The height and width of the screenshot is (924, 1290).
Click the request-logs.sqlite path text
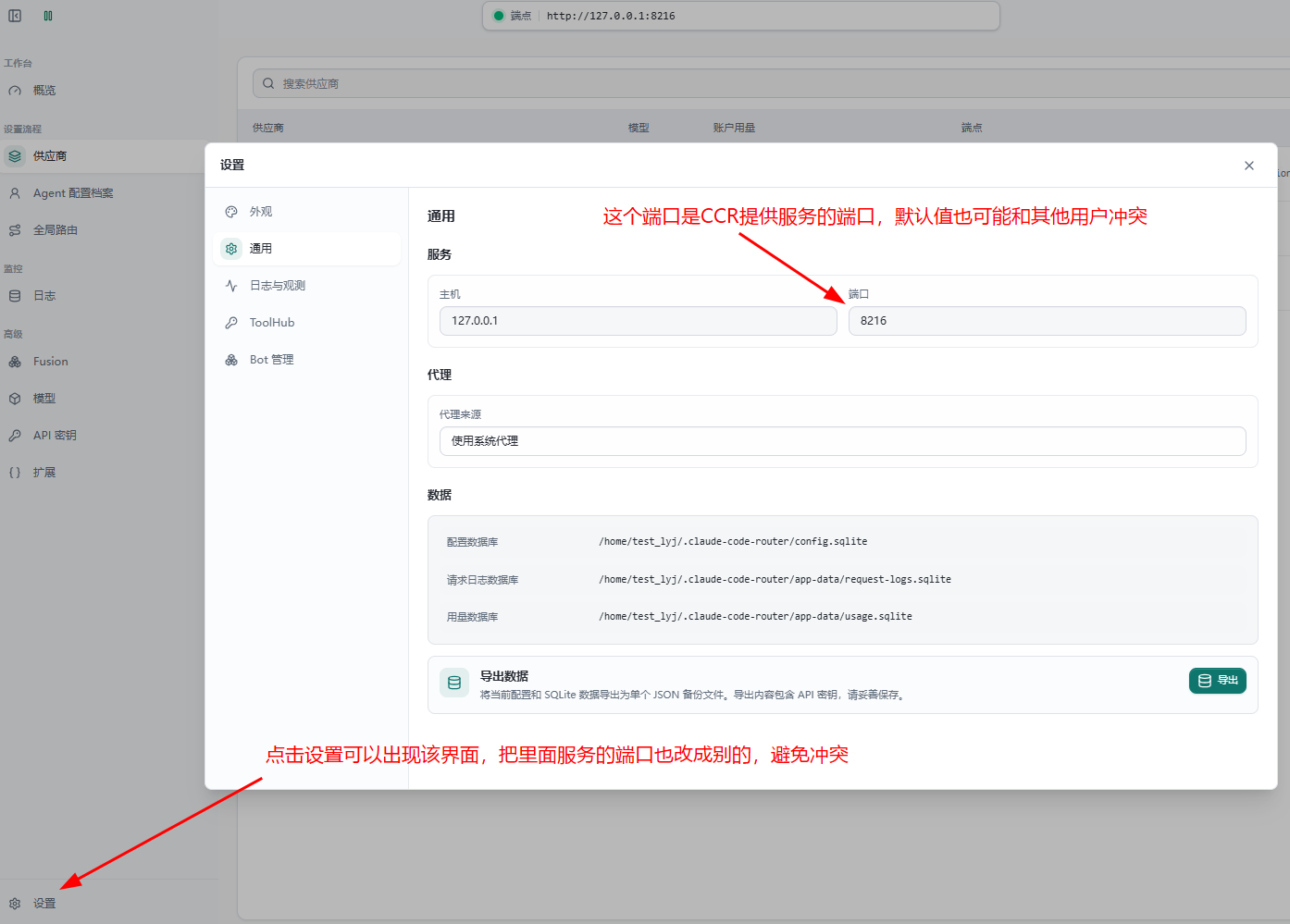click(775, 580)
